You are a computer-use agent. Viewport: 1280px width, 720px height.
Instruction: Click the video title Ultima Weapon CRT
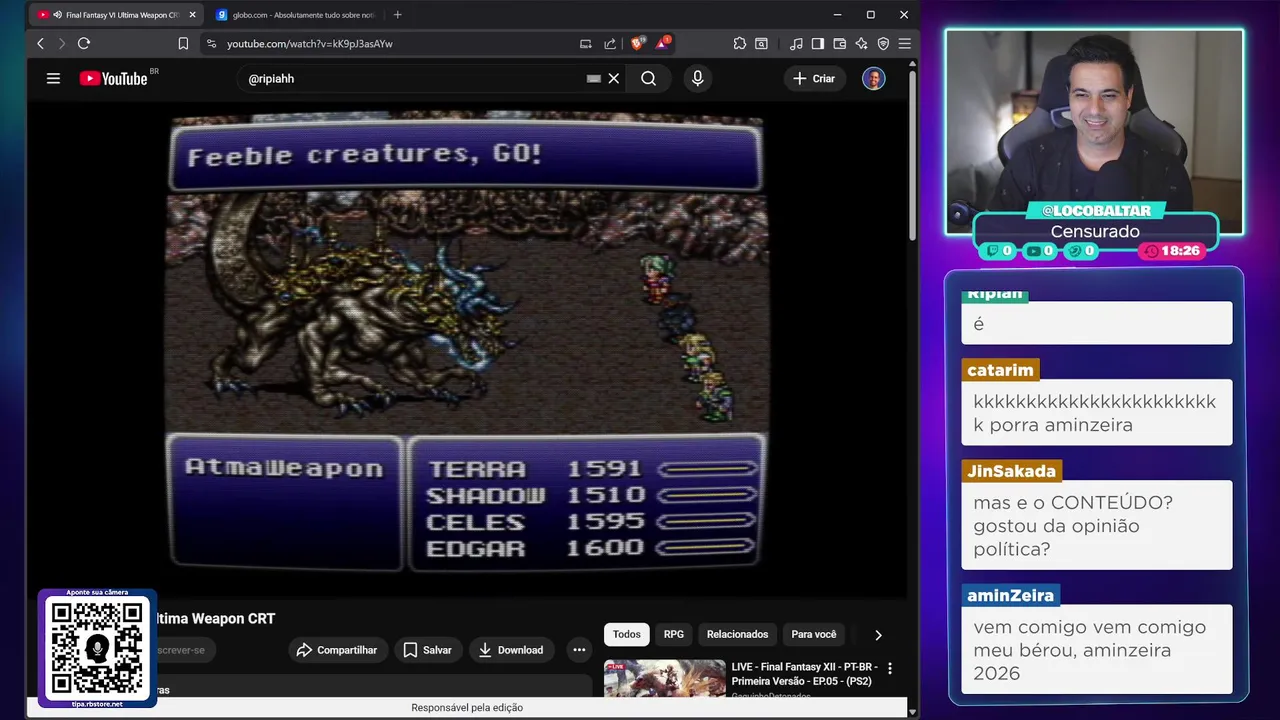coord(214,619)
